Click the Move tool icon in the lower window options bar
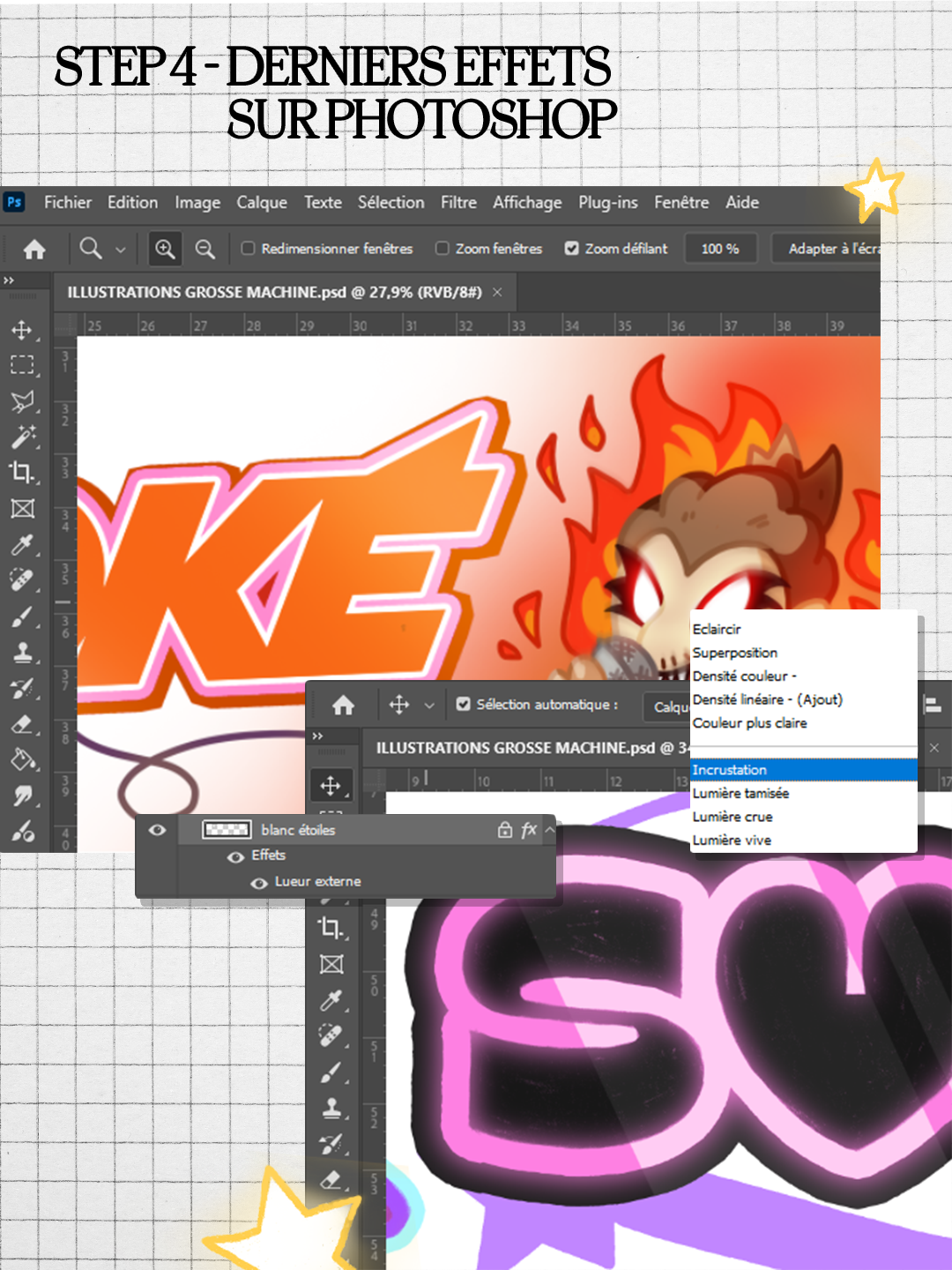 coord(398,705)
